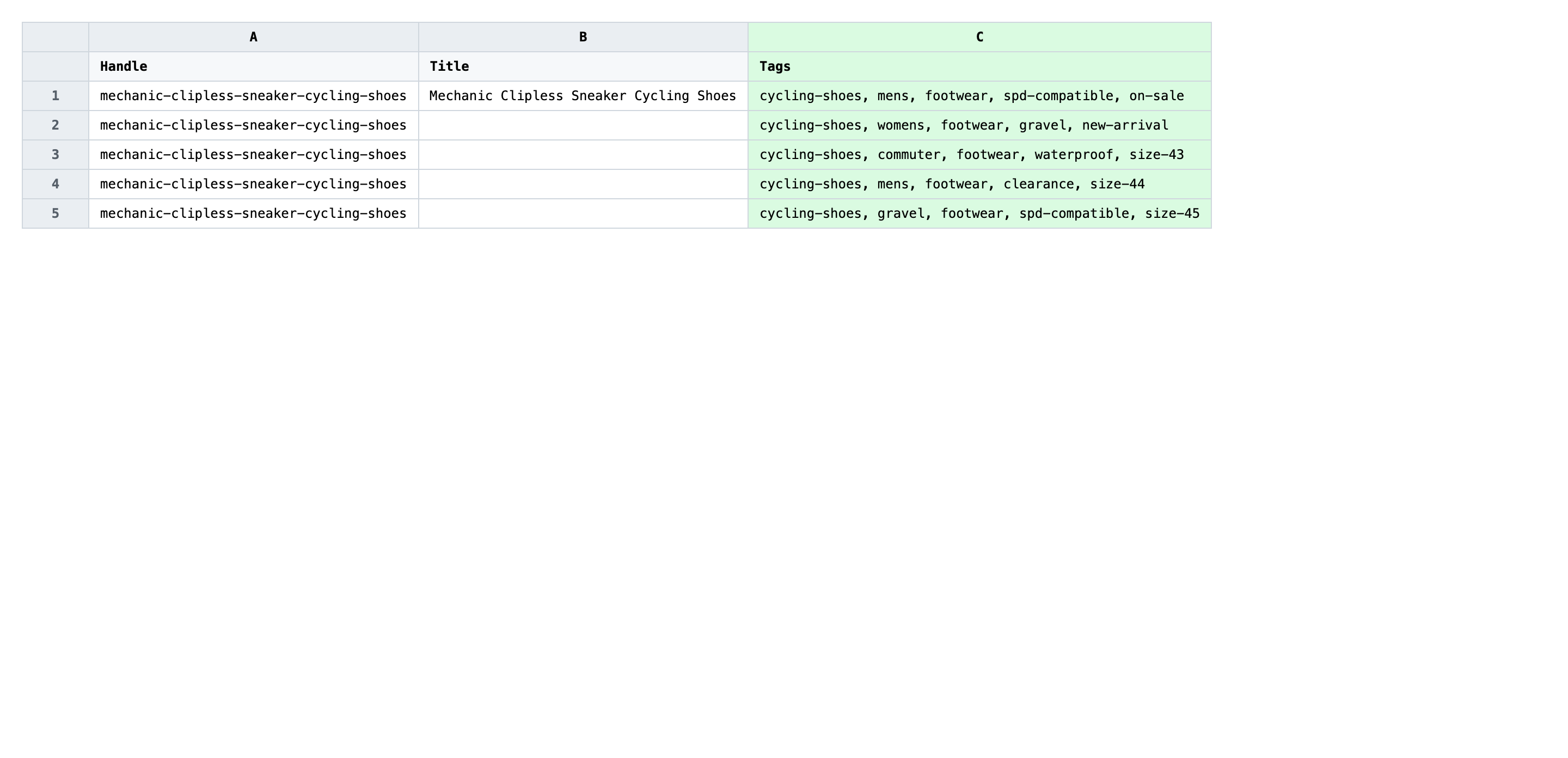Viewport: 1568px width, 758px height.
Task: Select row 1 number header
Action: click(x=56, y=96)
